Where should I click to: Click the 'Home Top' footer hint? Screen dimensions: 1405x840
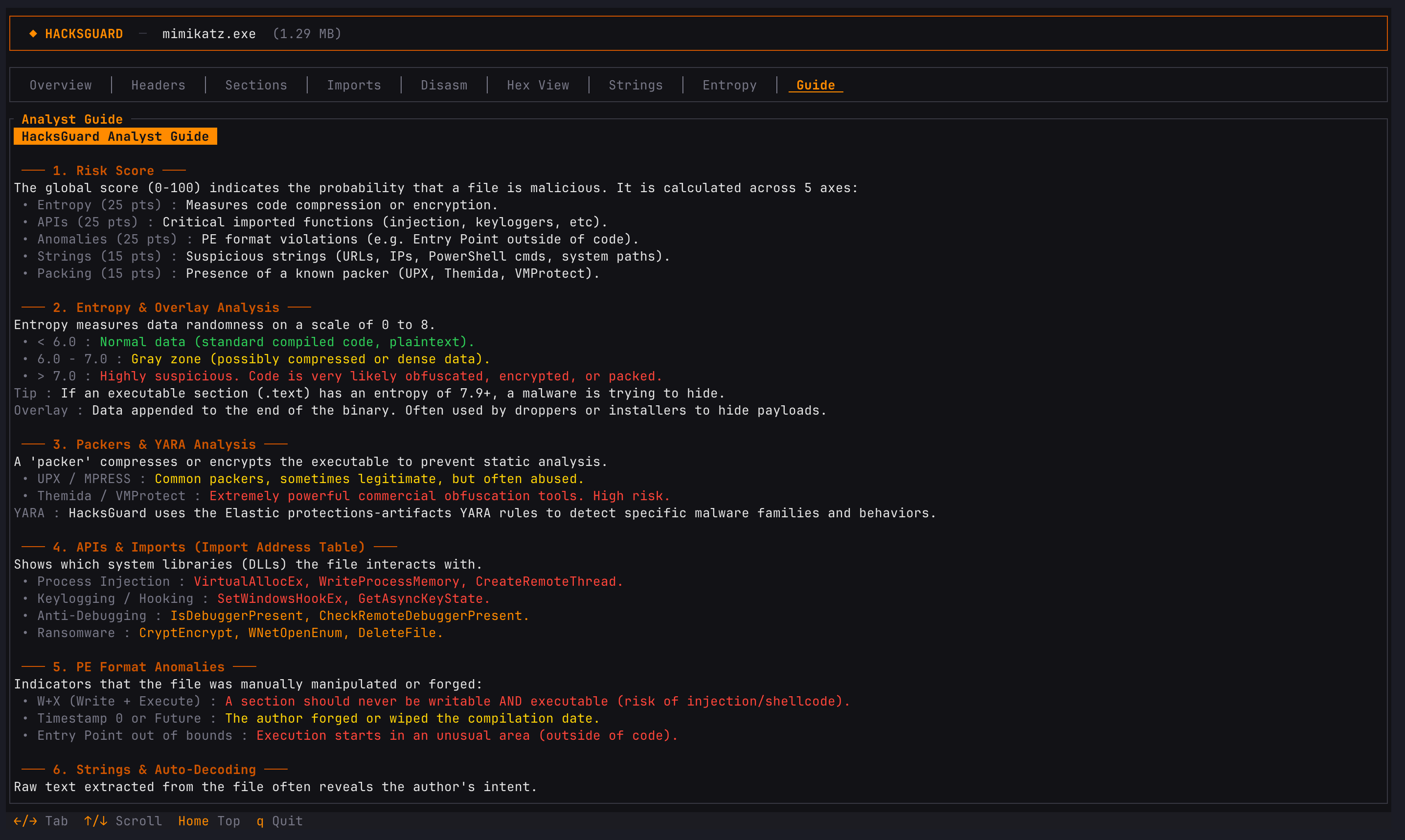tap(209, 821)
